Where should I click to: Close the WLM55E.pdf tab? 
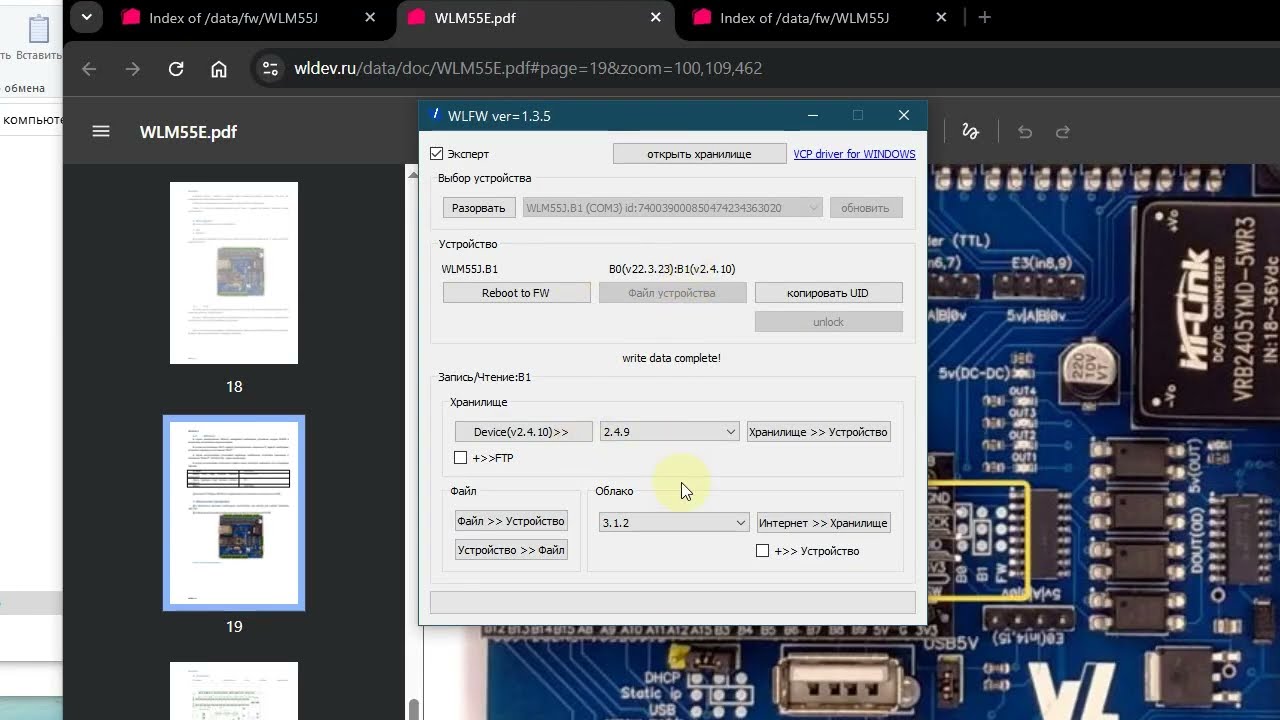click(656, 17)
